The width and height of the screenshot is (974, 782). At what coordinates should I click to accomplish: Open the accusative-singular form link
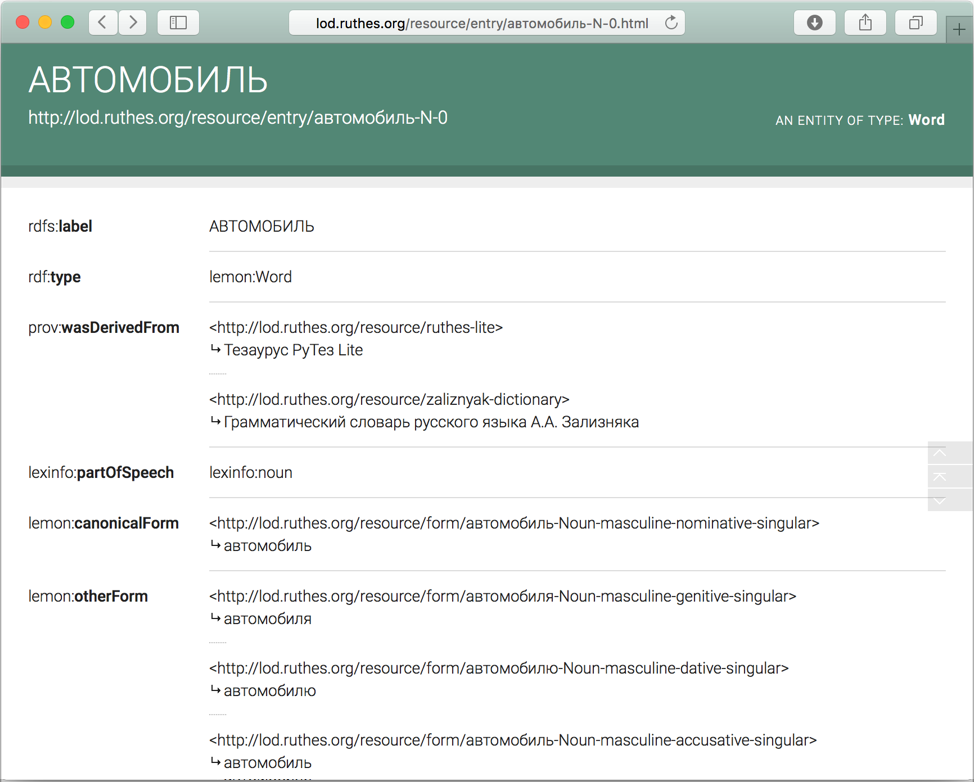click(513, 740)
